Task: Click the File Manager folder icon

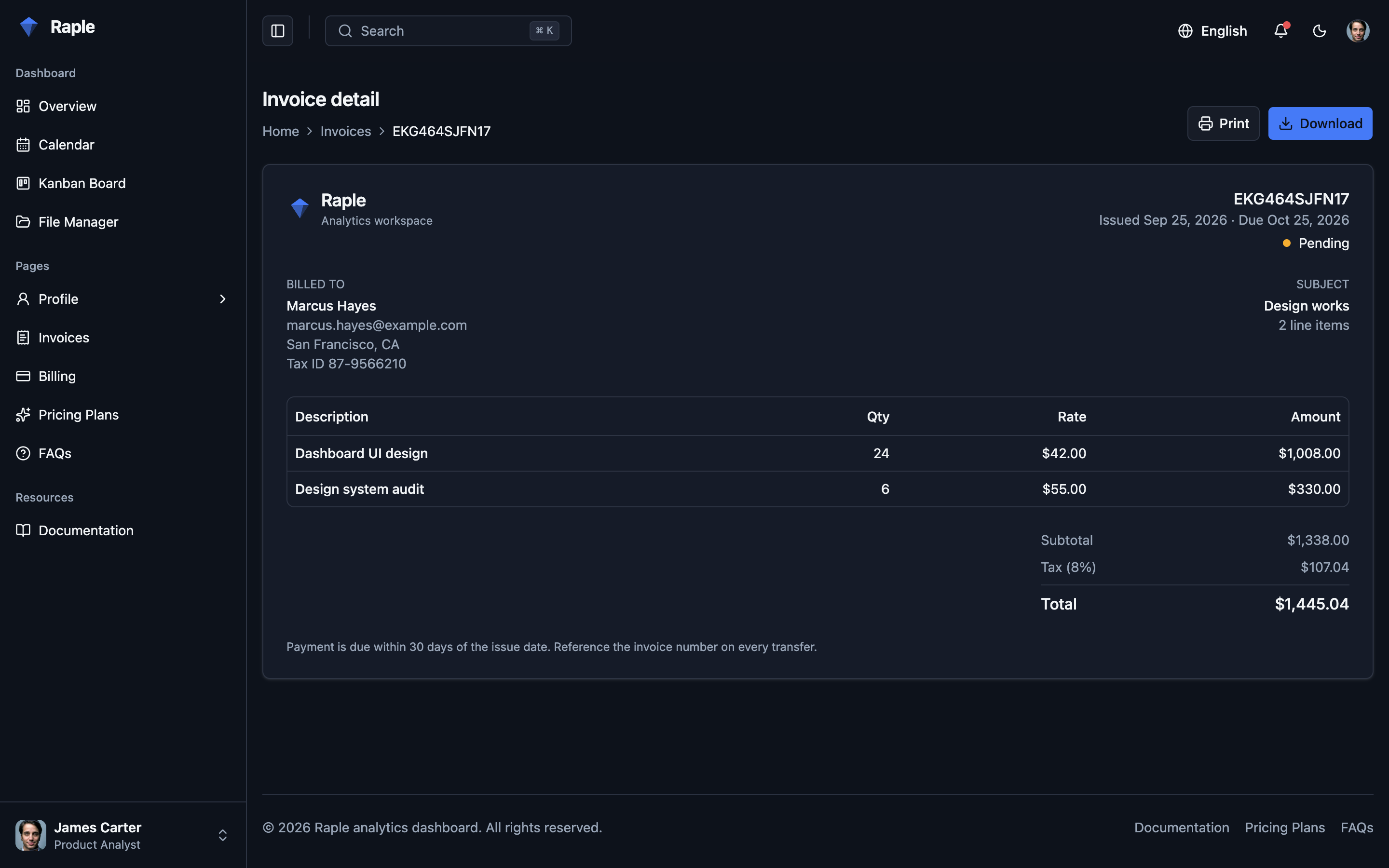Action: pos(23,222)
